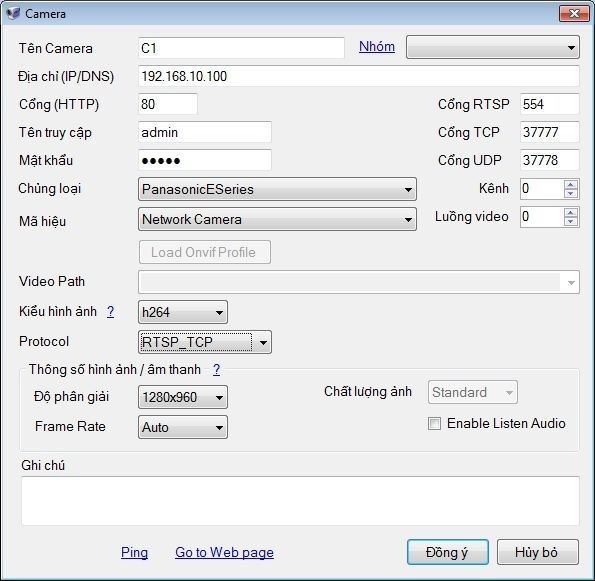Open the Frame Rate Auto dropdown

183,427
